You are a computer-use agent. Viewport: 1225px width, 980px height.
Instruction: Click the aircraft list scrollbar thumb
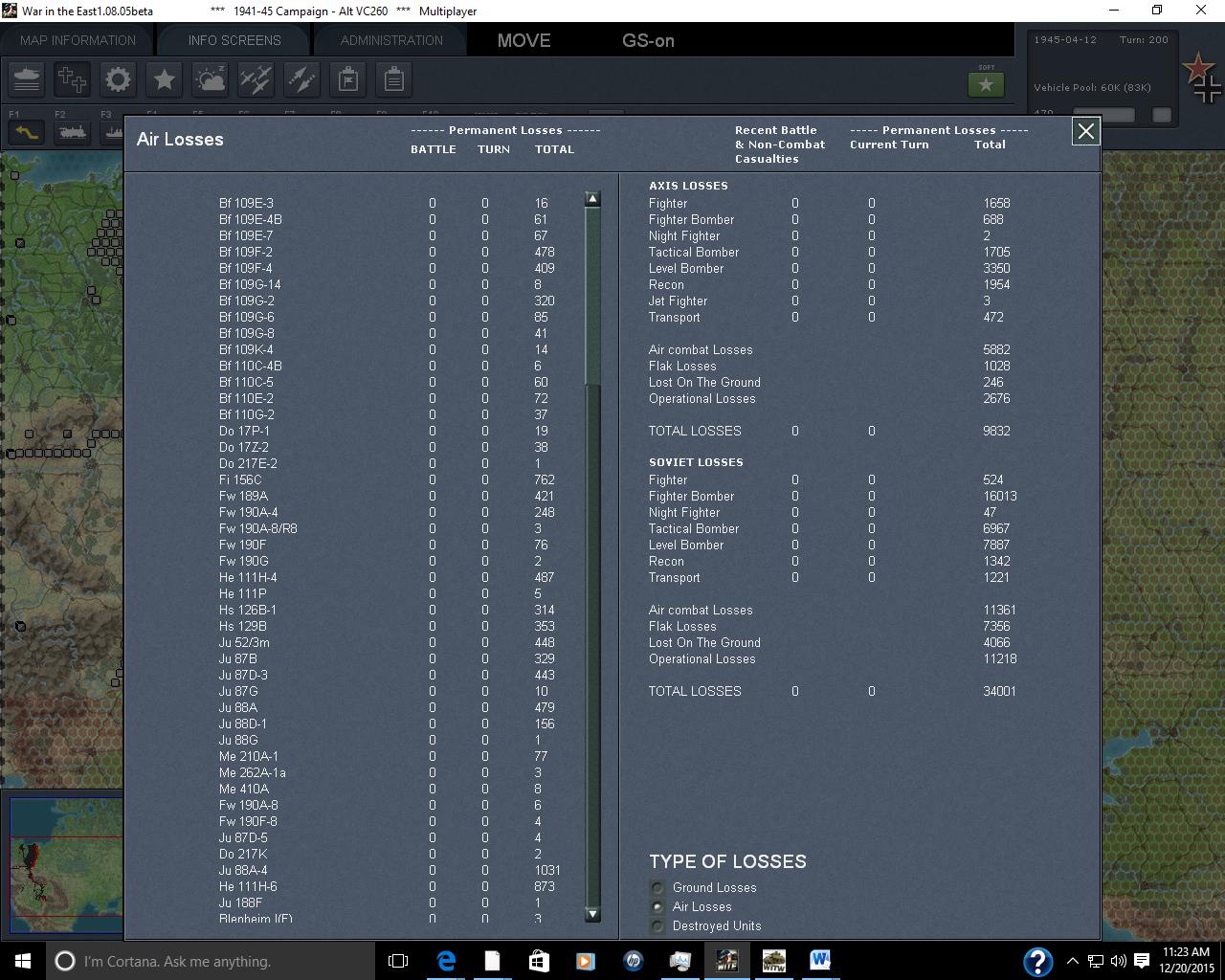(592, 295)
